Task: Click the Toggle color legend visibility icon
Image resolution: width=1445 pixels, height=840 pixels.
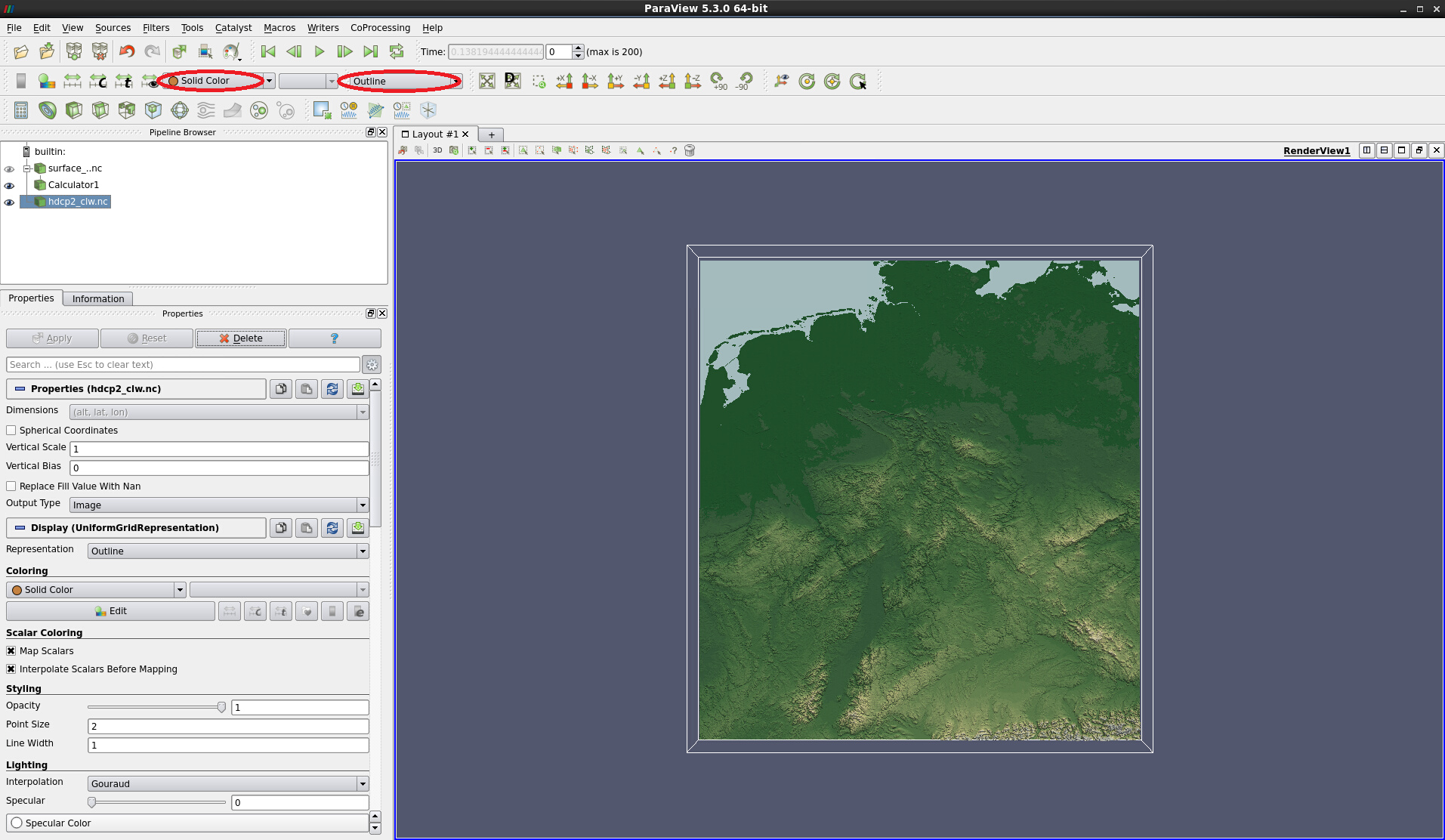Action: pos(21,81)
